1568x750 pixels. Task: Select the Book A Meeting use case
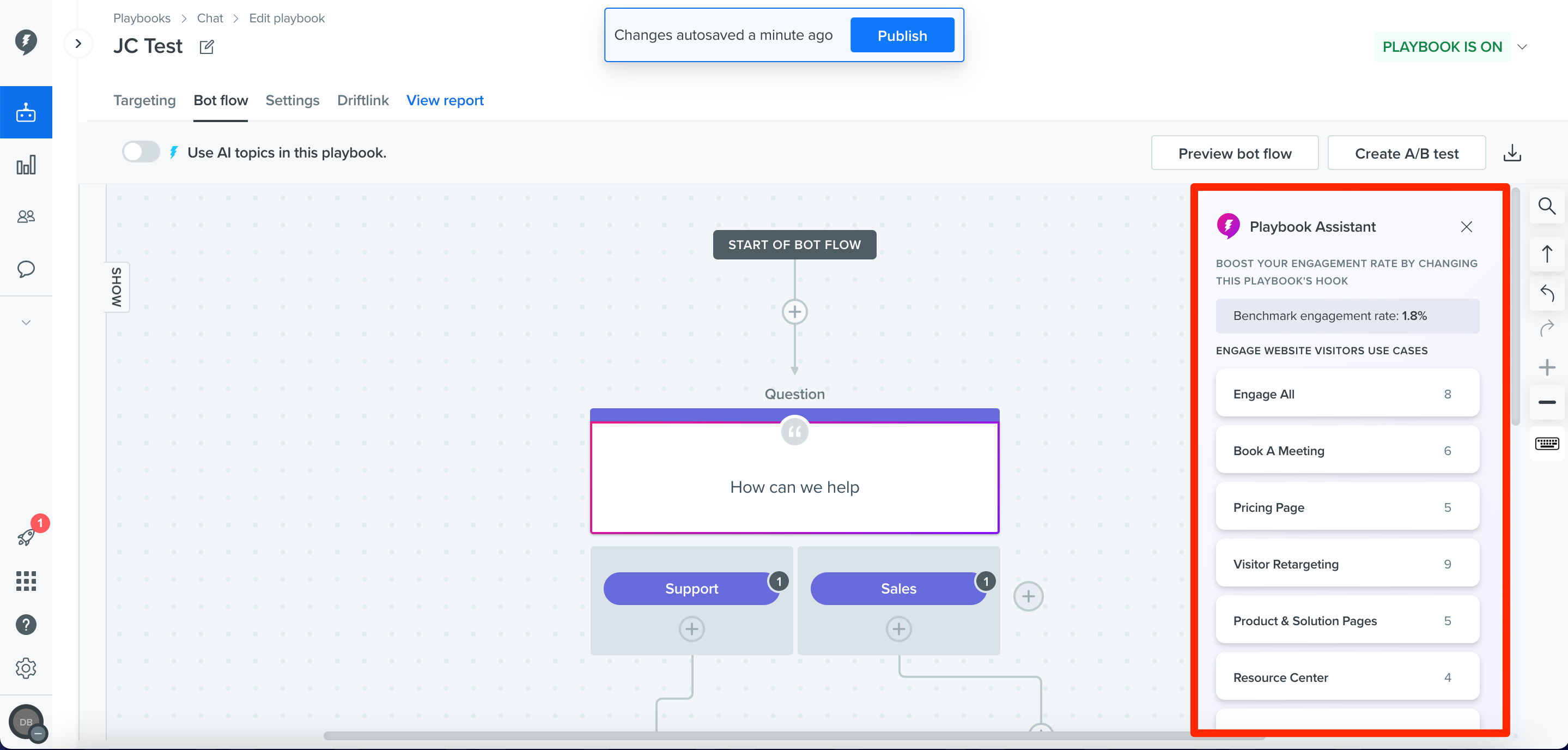coord(1347,450)
